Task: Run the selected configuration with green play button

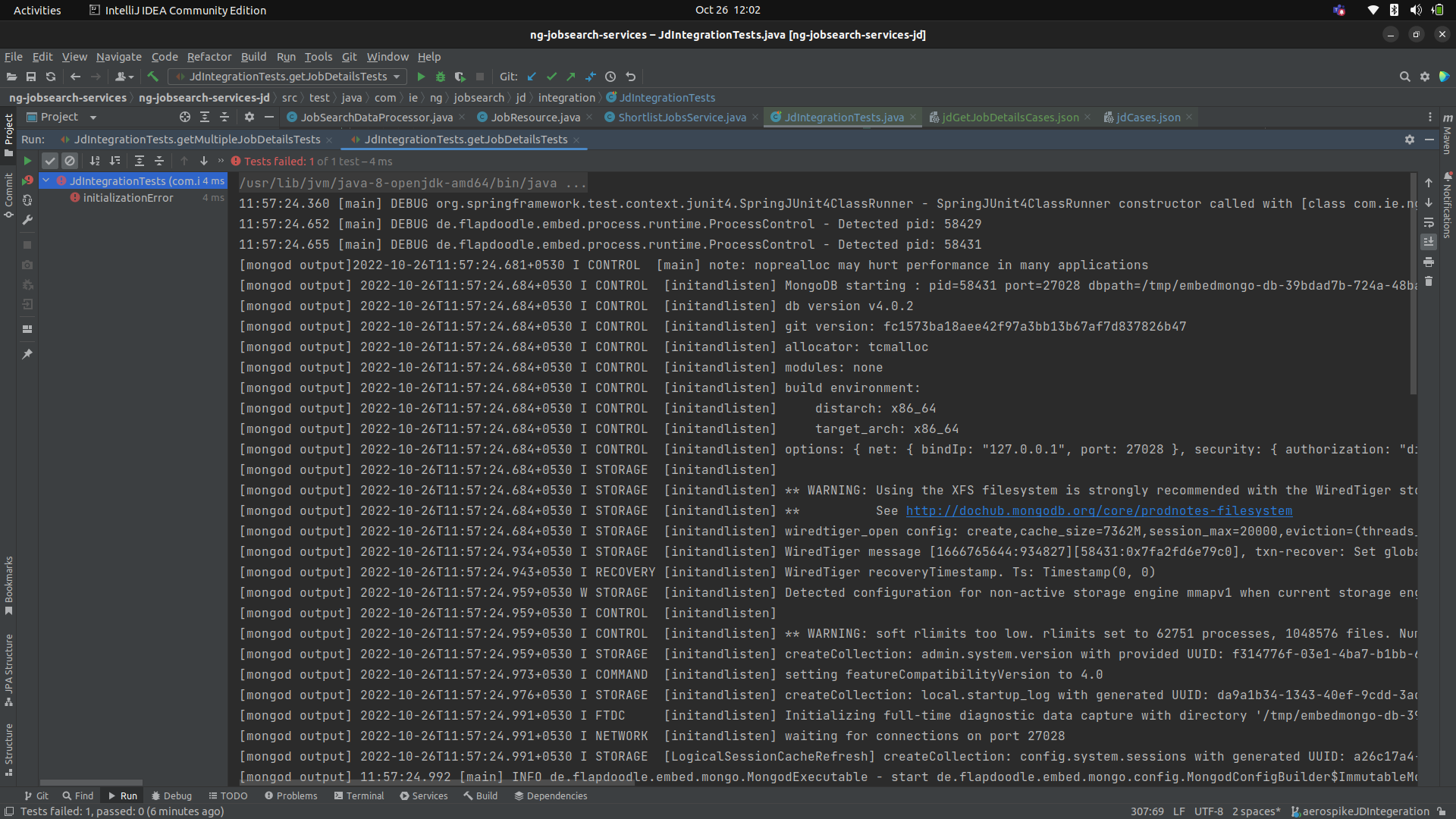Action: [x=421, y=77]
